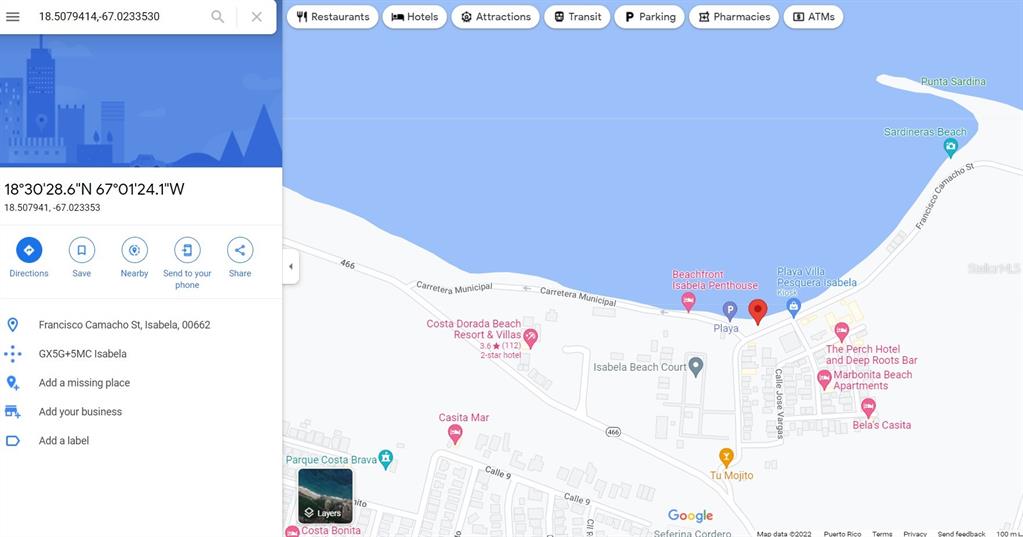This screenshot has width=1023, height=537.
Task: Find Nearby places
Action: click(134, 250)
